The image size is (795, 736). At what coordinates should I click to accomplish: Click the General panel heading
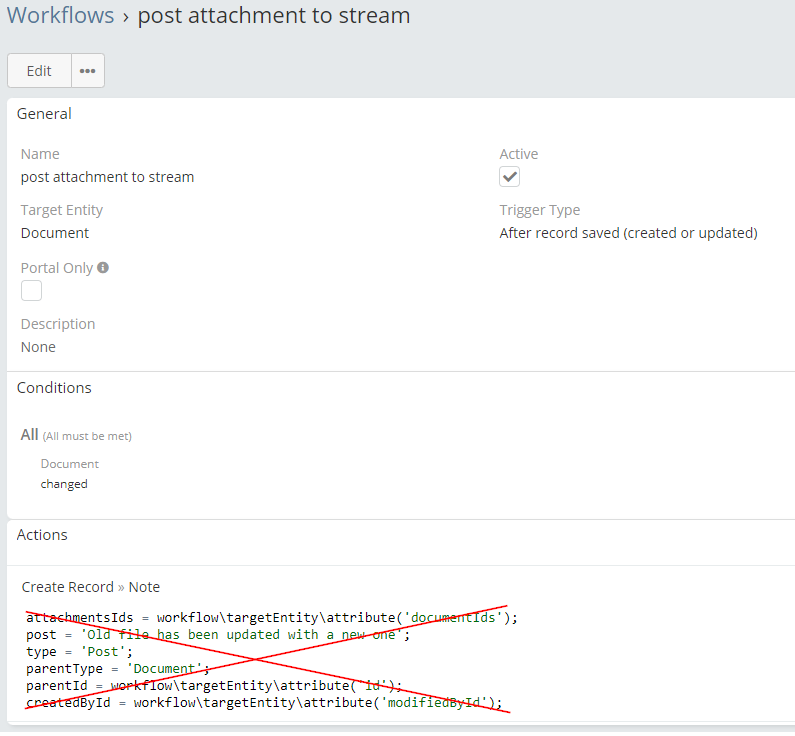[x=44, y=114]
